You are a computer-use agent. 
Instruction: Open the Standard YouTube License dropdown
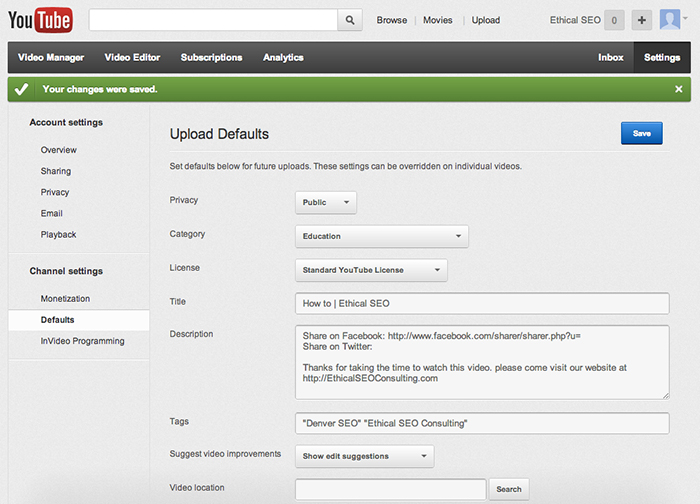(371, 270)
